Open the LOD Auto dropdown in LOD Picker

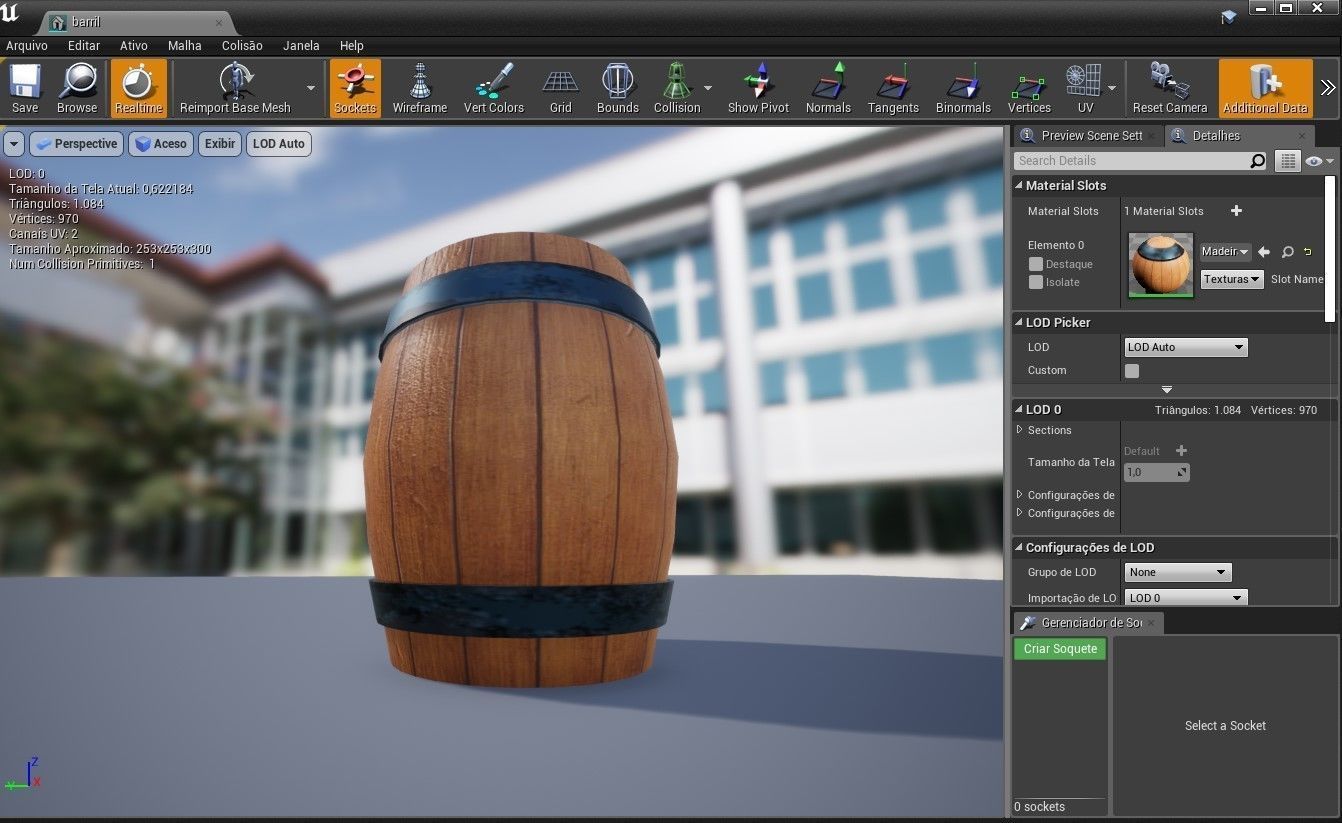point(1186,347)
